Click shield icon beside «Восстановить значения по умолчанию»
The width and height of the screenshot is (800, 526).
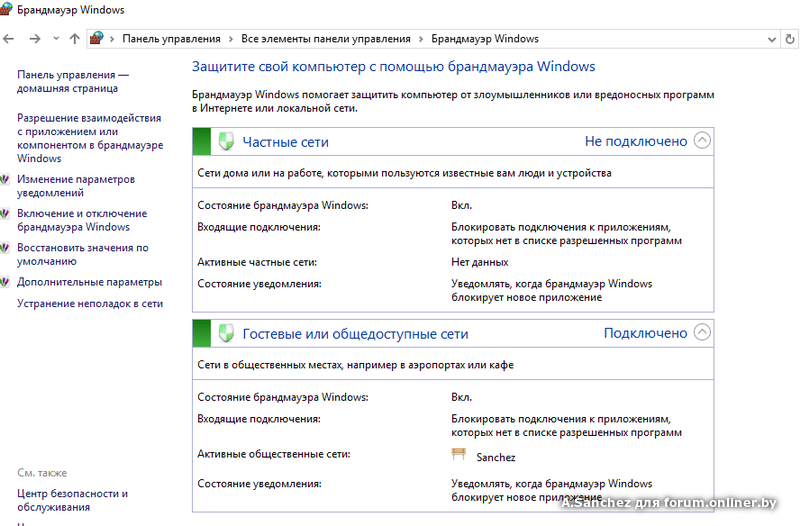[x=5, y=248]
